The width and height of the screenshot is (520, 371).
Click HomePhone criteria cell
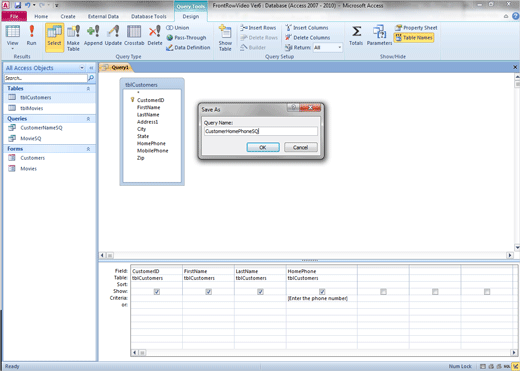(322, 298)
